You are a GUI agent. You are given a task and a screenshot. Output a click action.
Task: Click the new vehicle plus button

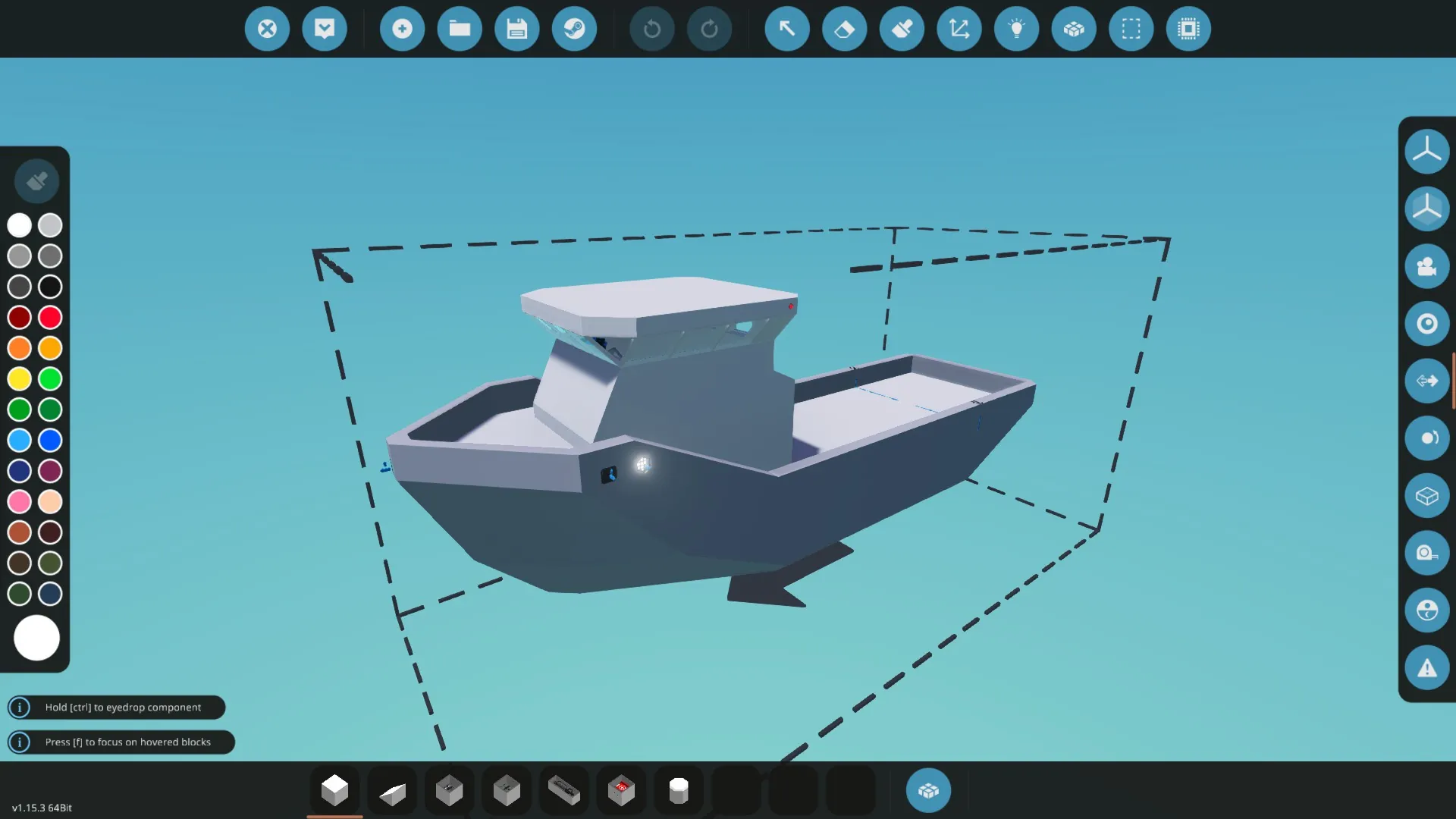pos(402,29)
